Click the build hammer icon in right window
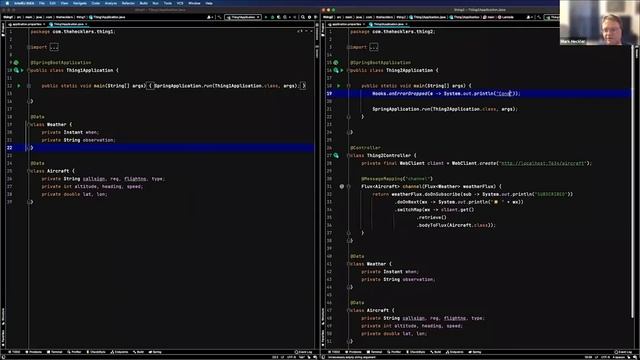This screenshot has height=360, width=640. tap(540, 17)
